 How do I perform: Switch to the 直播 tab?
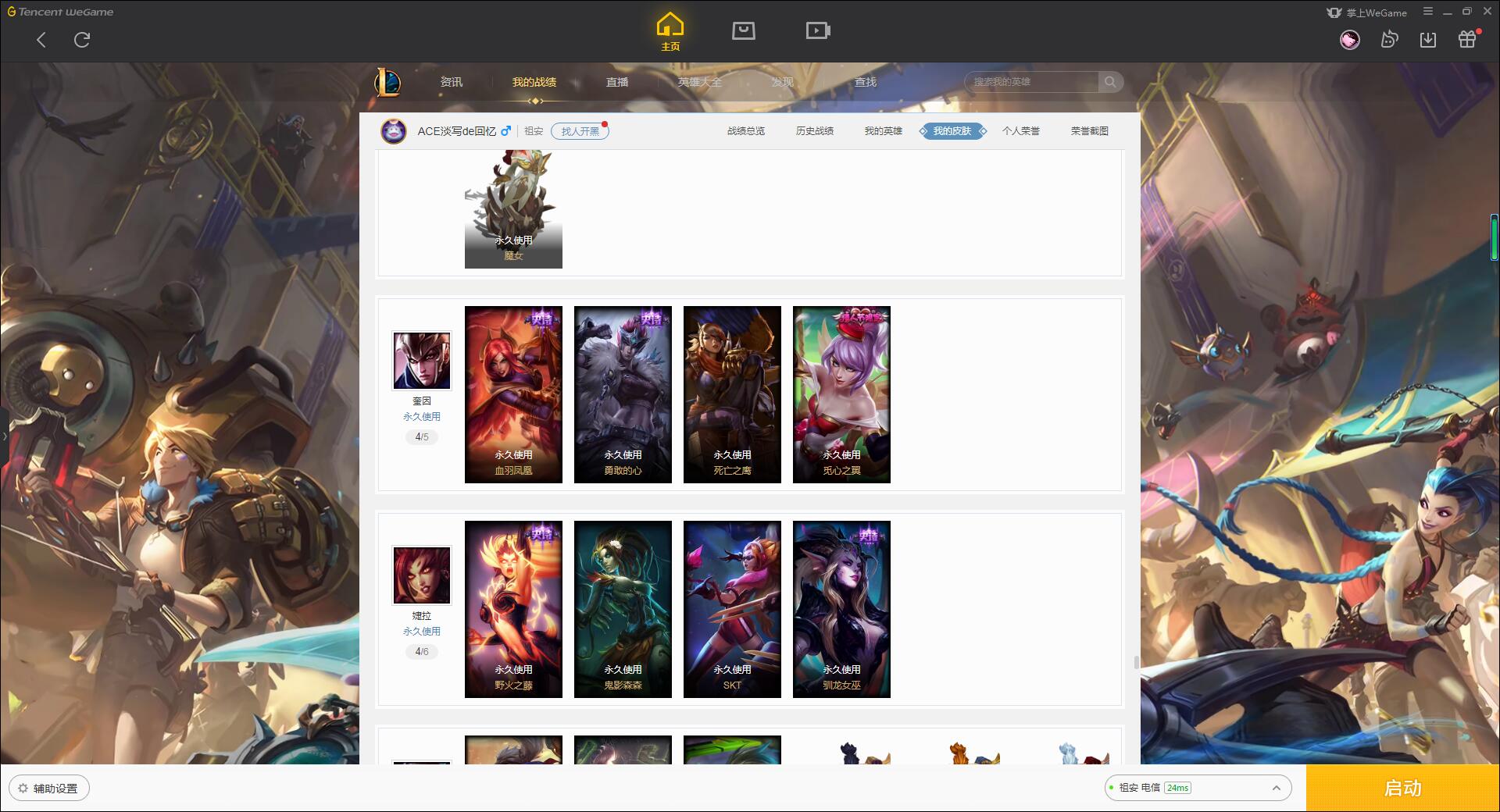(x=617, y=82)
